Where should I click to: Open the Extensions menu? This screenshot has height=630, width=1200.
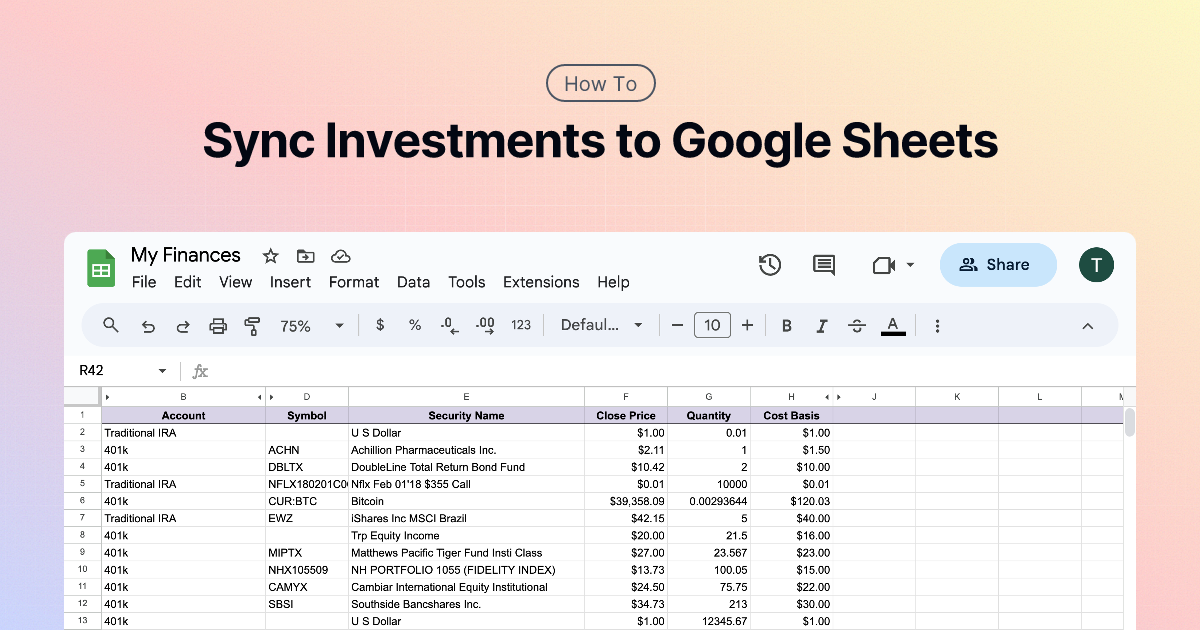pyautogui.click(x=541, y=282)
